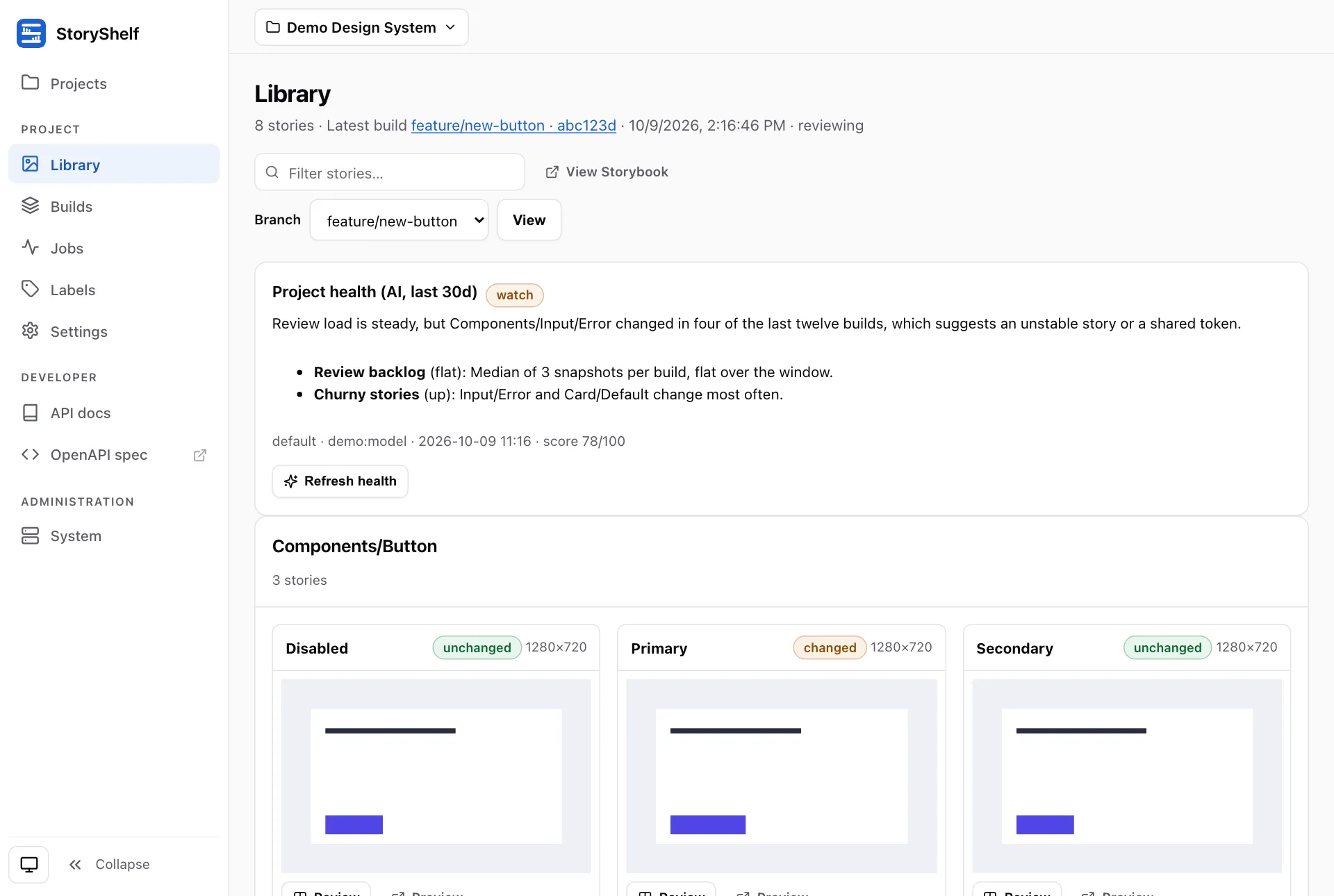Click the double-chevron Collapse icon
This screenshot has width=1334, height=896.
(75, 865)
